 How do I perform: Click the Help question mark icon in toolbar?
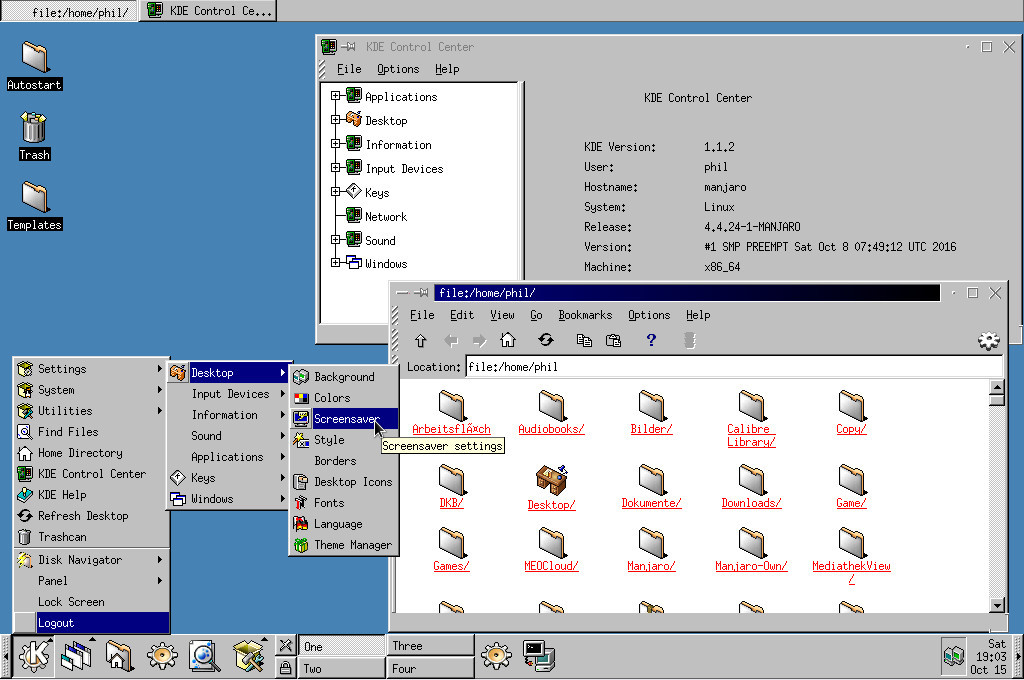651,340
